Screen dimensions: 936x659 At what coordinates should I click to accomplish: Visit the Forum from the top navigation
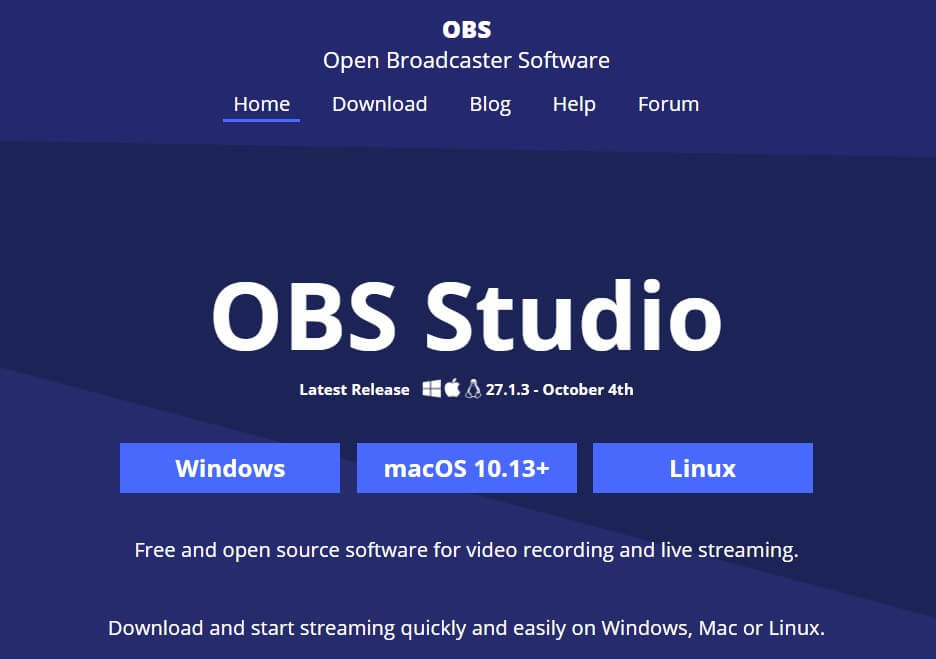[668, 104]
